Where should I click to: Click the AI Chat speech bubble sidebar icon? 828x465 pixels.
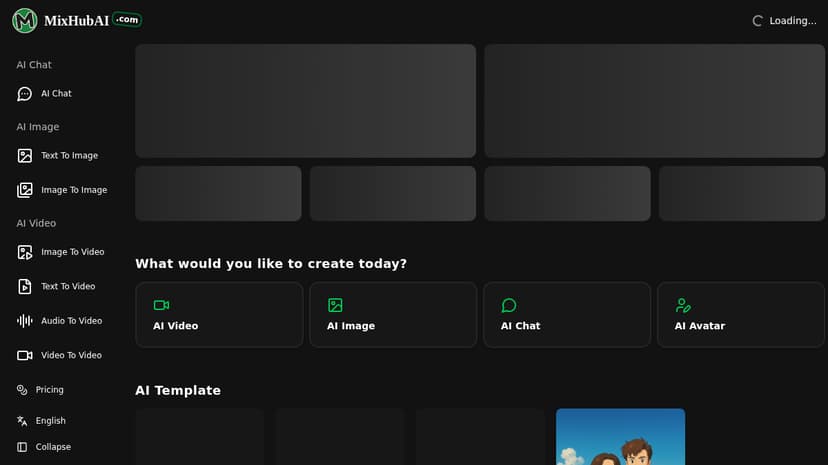click(x=24, y=93)
